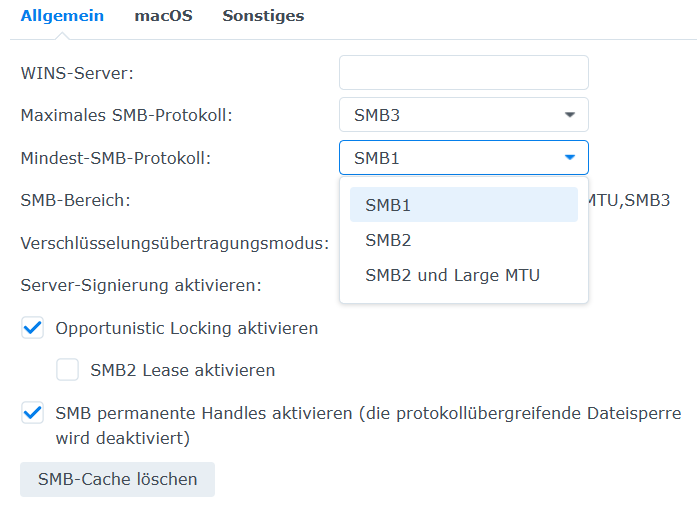Click the Server-Signierung aktivieren label
This screenshot has width=697, height=517.
tap(141, 285)
